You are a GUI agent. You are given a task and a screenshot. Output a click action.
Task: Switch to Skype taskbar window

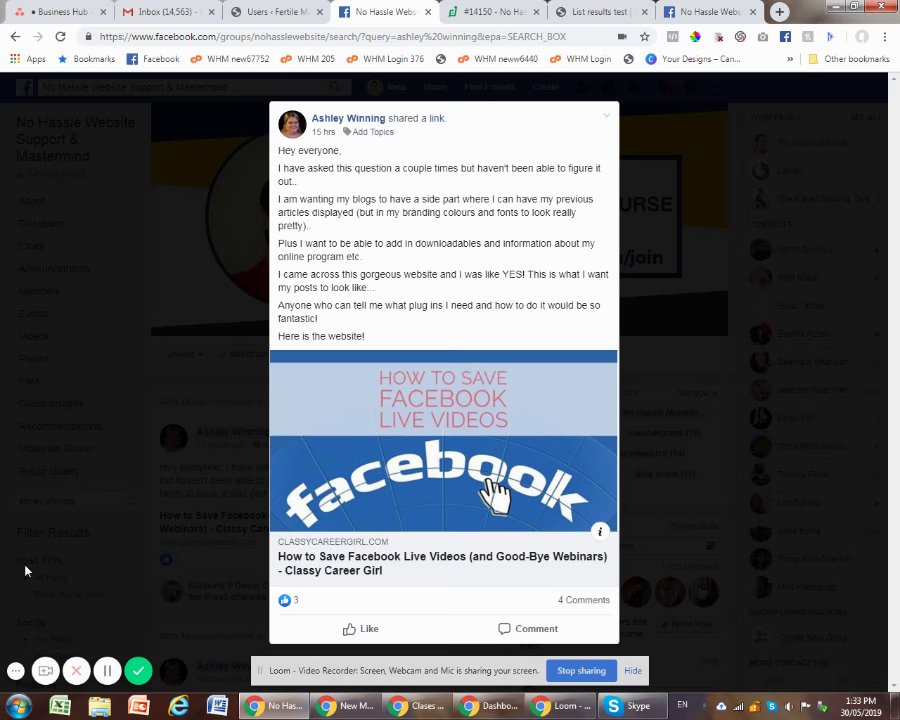click(633, 706)
